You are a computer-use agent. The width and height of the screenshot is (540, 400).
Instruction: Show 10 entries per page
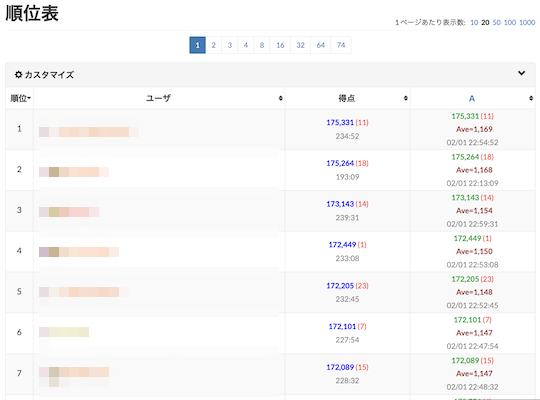coord(474,22)
